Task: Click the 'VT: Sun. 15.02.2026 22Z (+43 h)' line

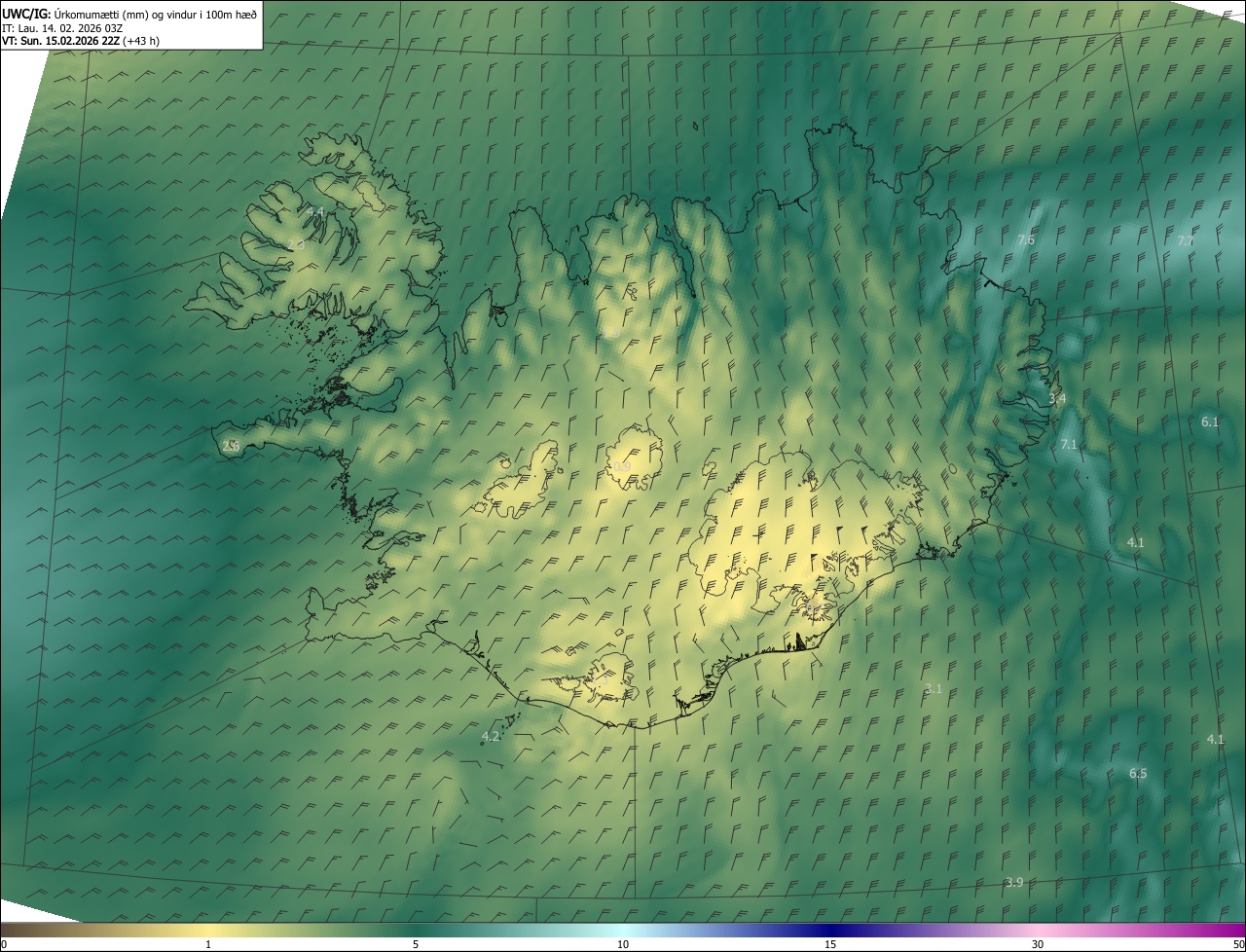Action: click(x=81, y=41)
